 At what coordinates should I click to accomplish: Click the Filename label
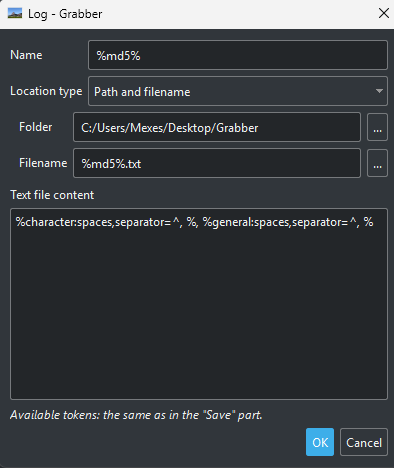click(43, 163)
